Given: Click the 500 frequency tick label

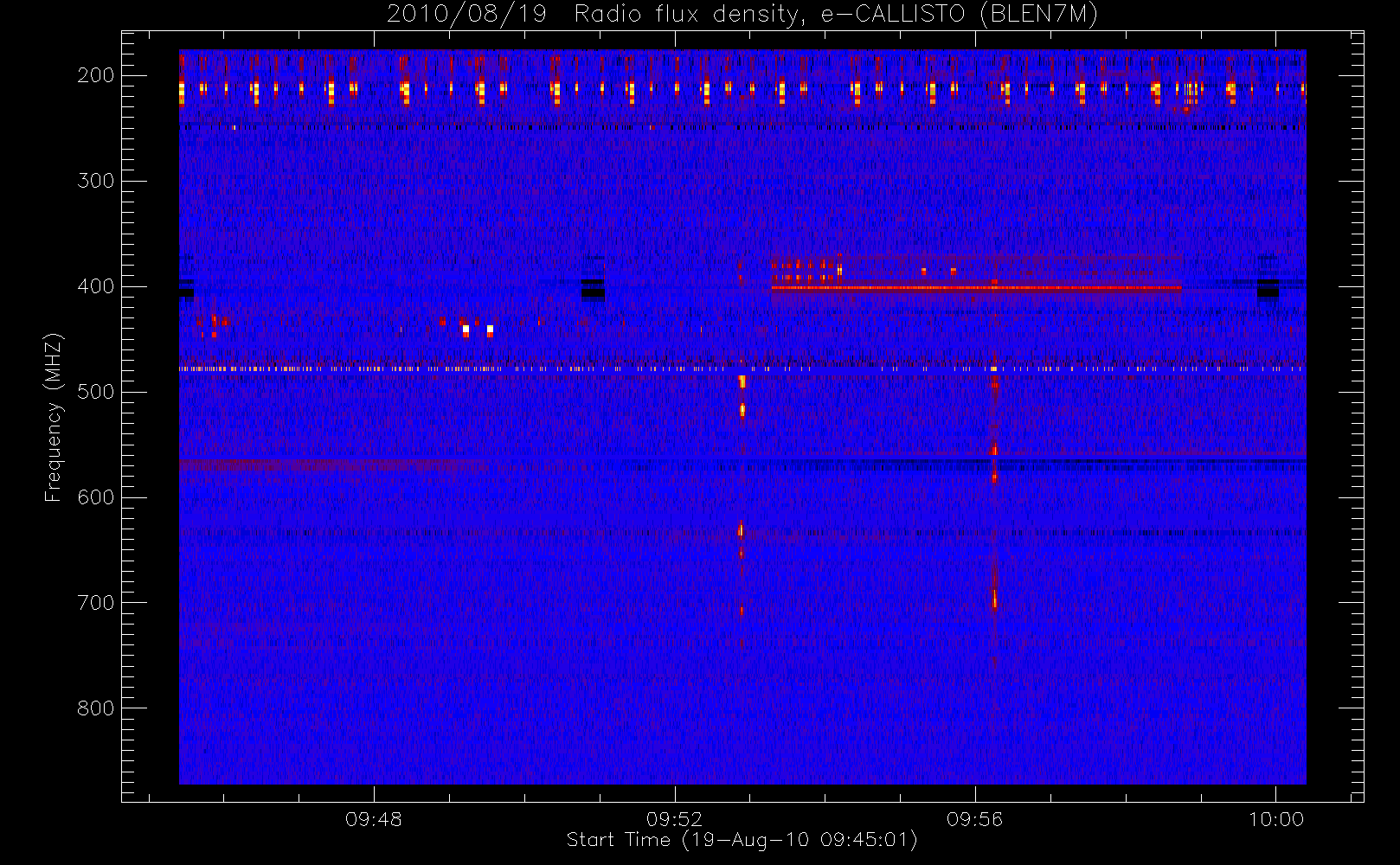Looking at the screenshot, I should pyautogui.click(x=96, y=392).
